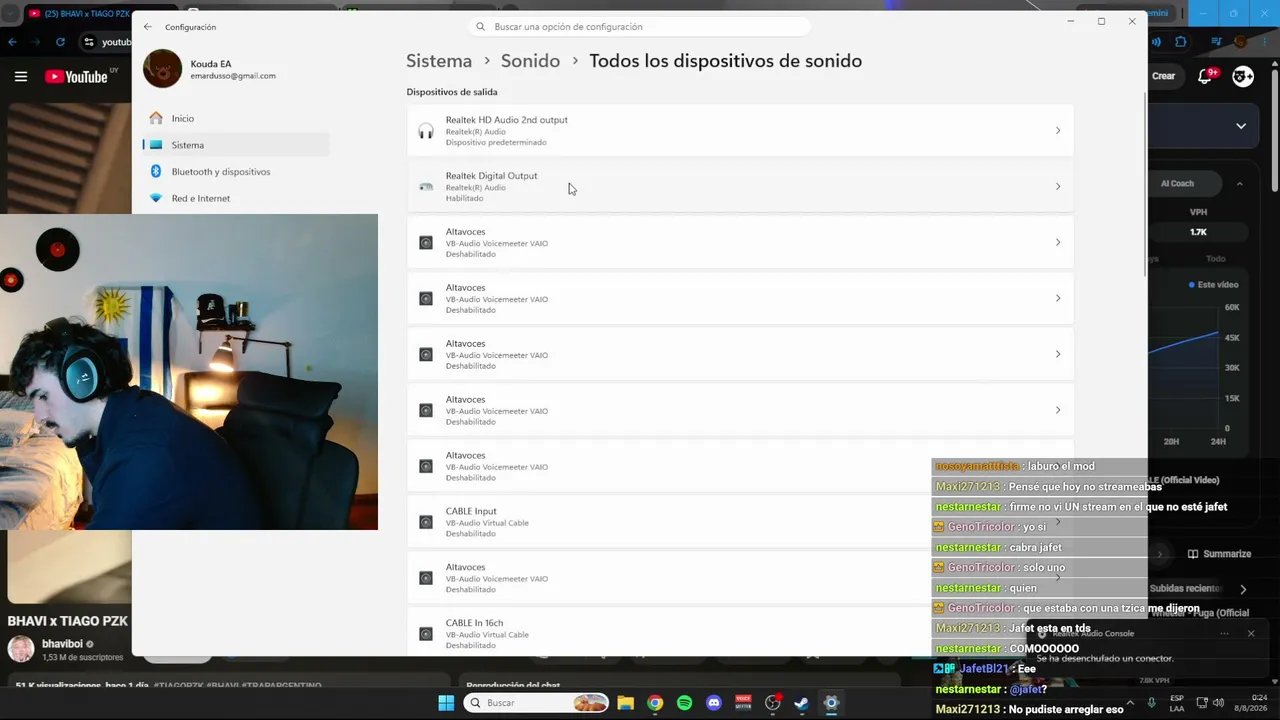Image resolution: width=1280 pixels, height=720 pixels.
Task: Go back a page in the Chrome window
Action: (x=12, y=42)
